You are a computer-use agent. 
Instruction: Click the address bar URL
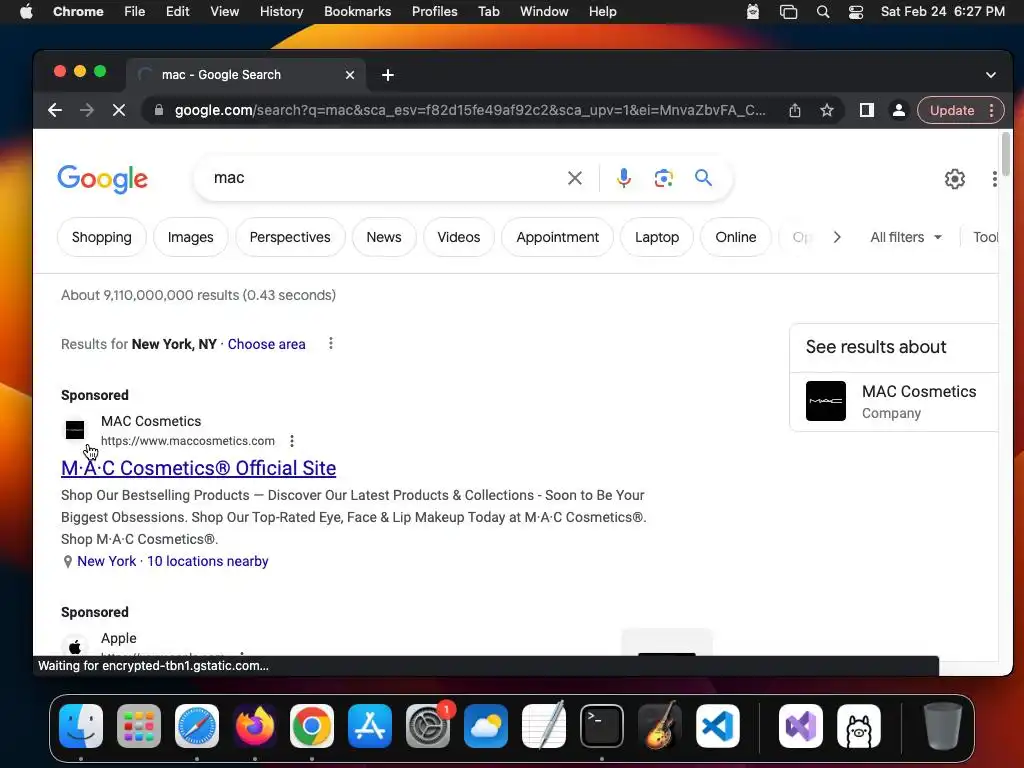point(470,110)
